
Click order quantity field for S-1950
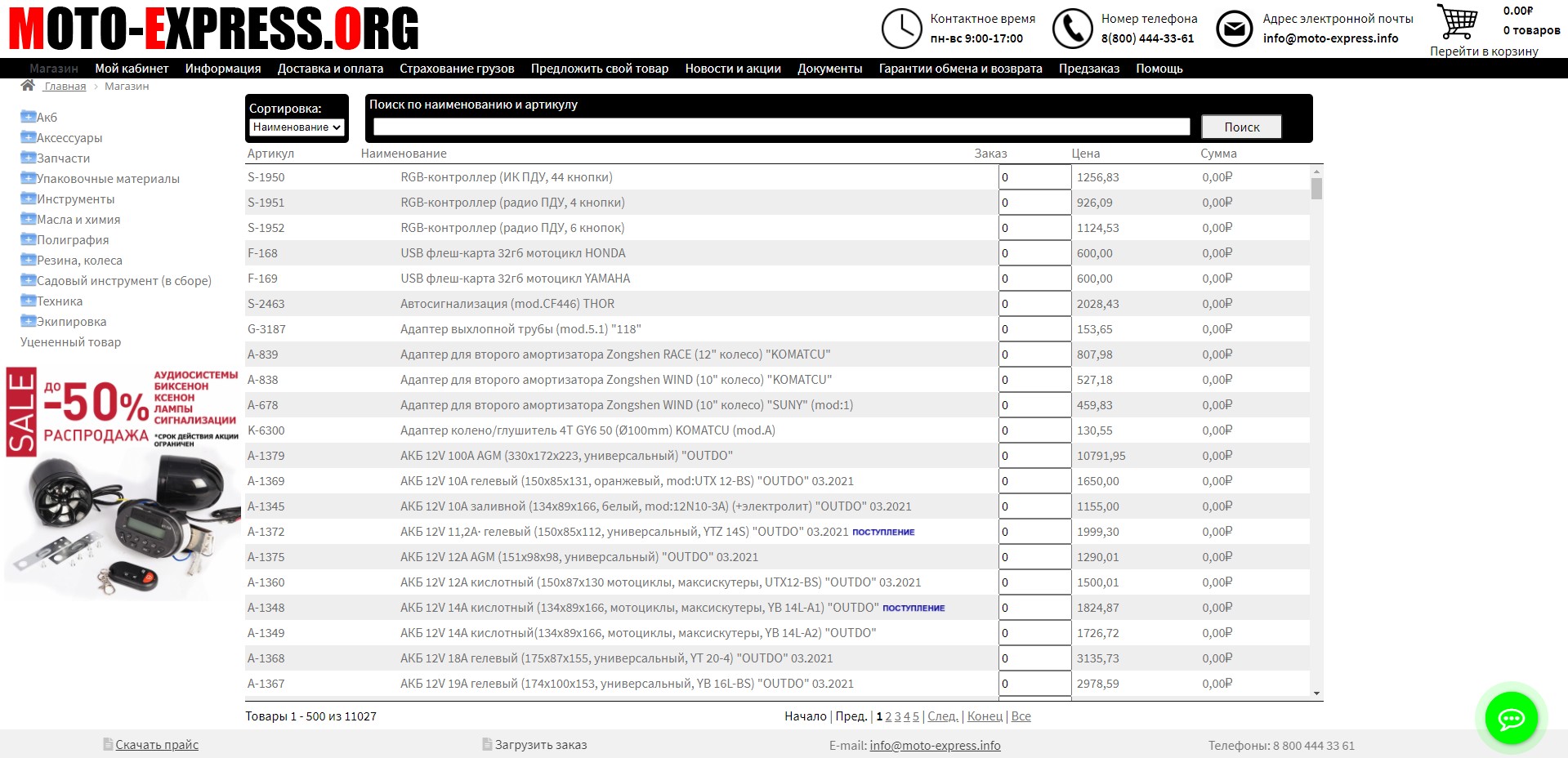pyautogui.click(x=1034, y=177)
